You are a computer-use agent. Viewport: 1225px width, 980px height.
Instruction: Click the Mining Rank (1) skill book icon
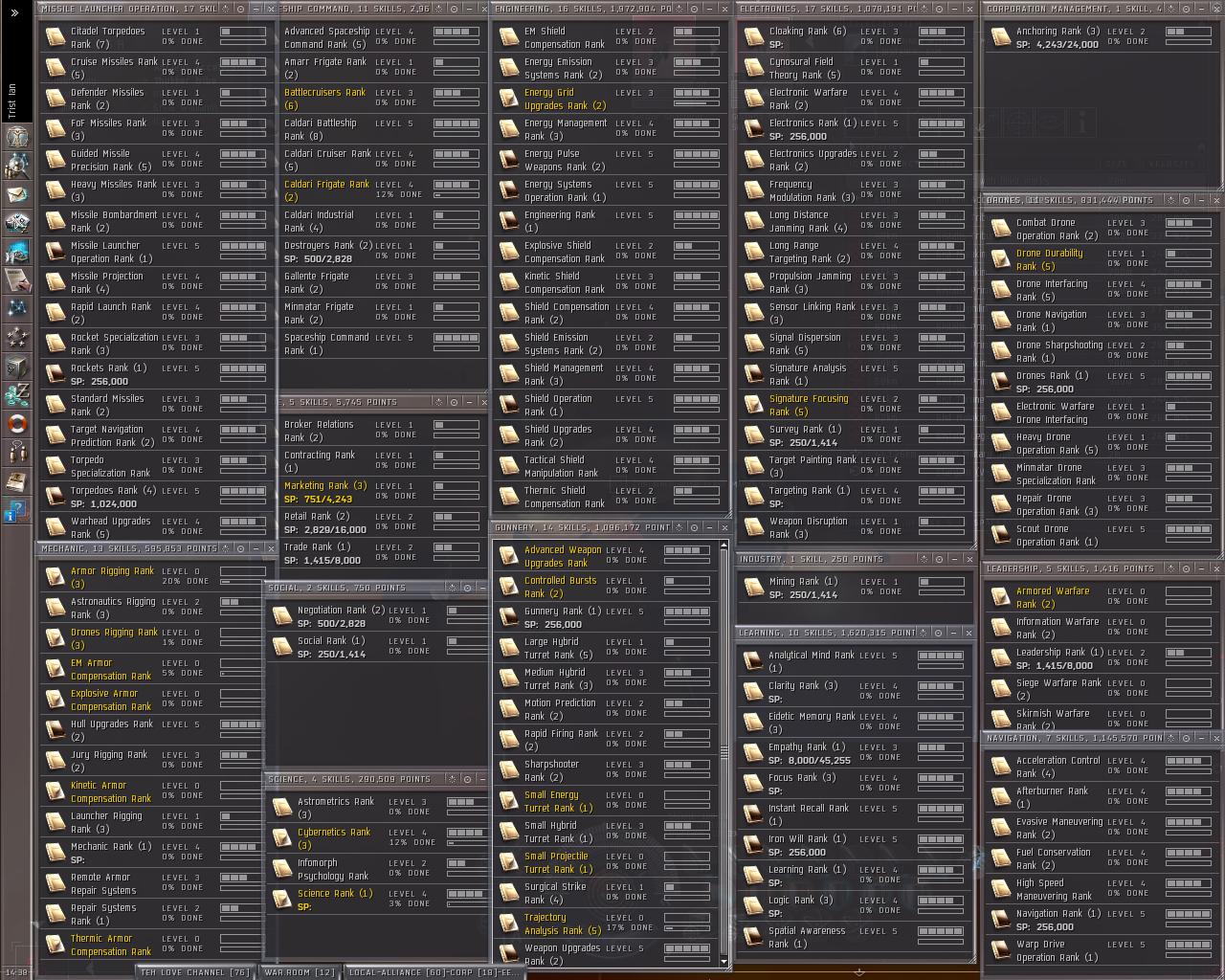tap(755, 588)
